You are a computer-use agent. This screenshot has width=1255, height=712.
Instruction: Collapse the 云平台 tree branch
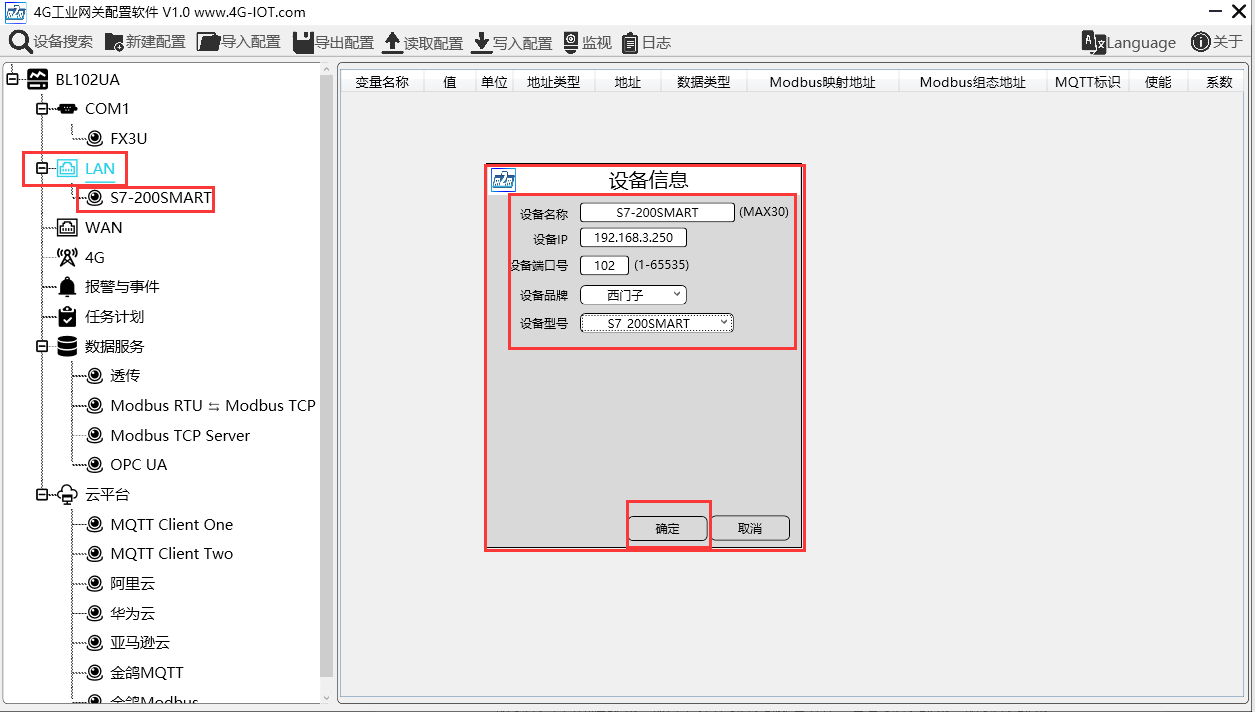click(x=42, y=495)
